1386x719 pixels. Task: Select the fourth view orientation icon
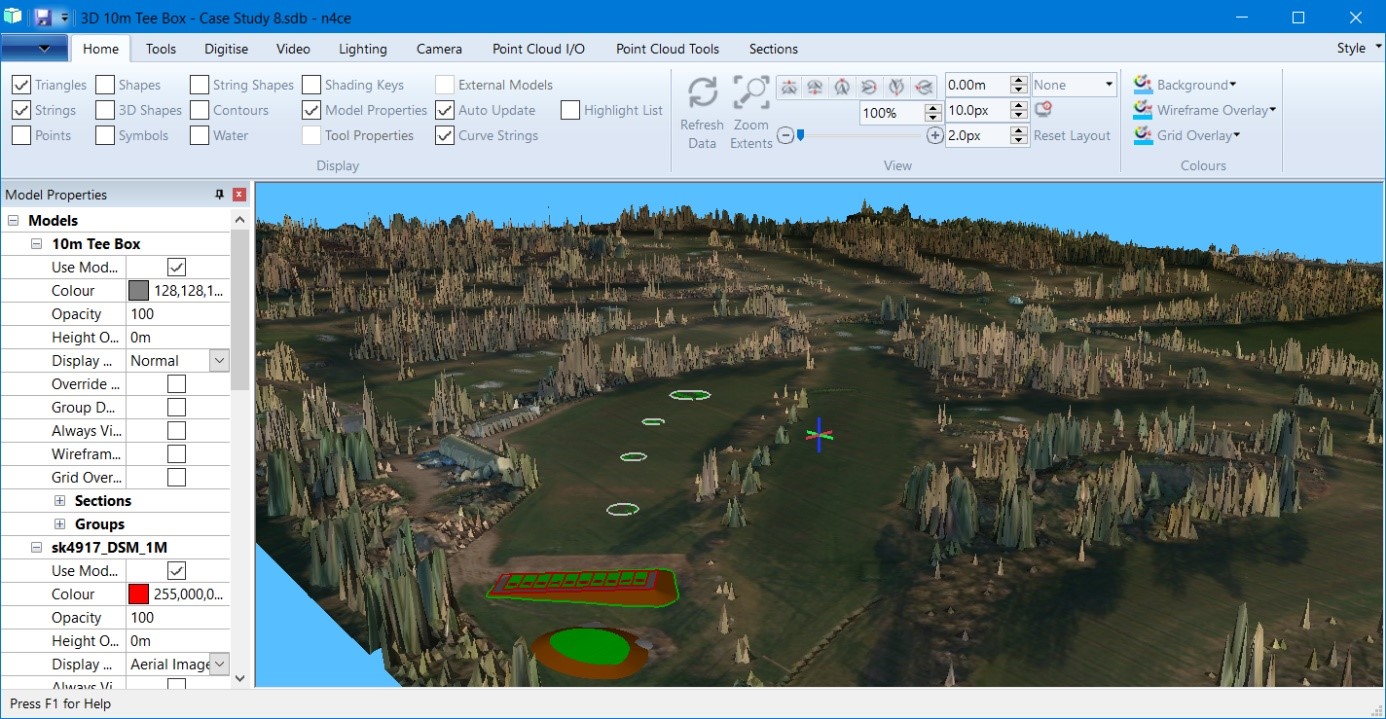pos(869,87)
